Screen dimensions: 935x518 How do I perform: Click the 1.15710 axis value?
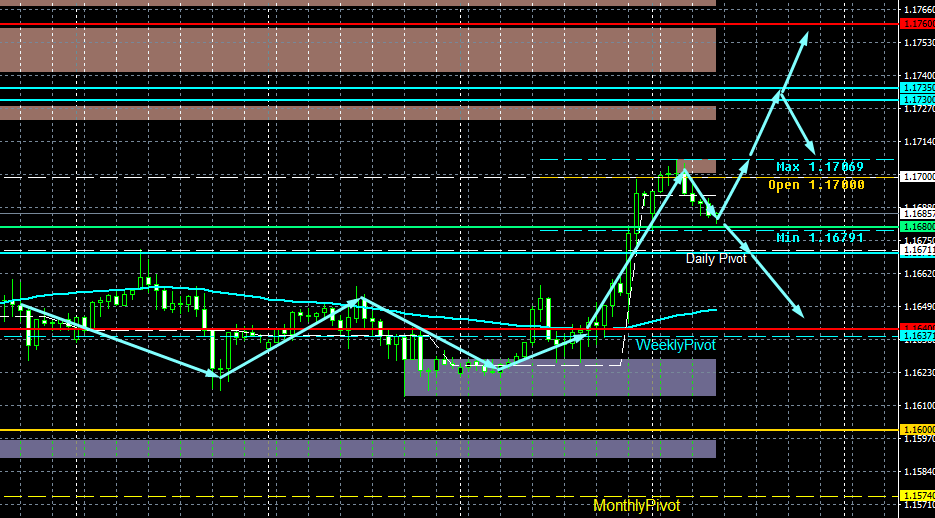[x=919, y=505]
